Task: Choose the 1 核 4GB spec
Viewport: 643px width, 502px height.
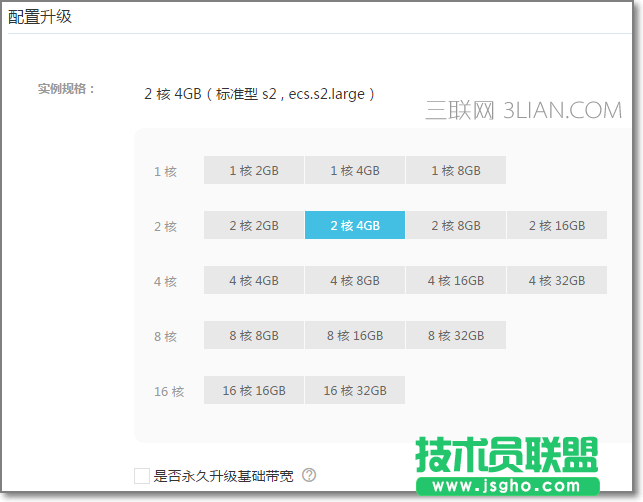Action: point(355,170)
